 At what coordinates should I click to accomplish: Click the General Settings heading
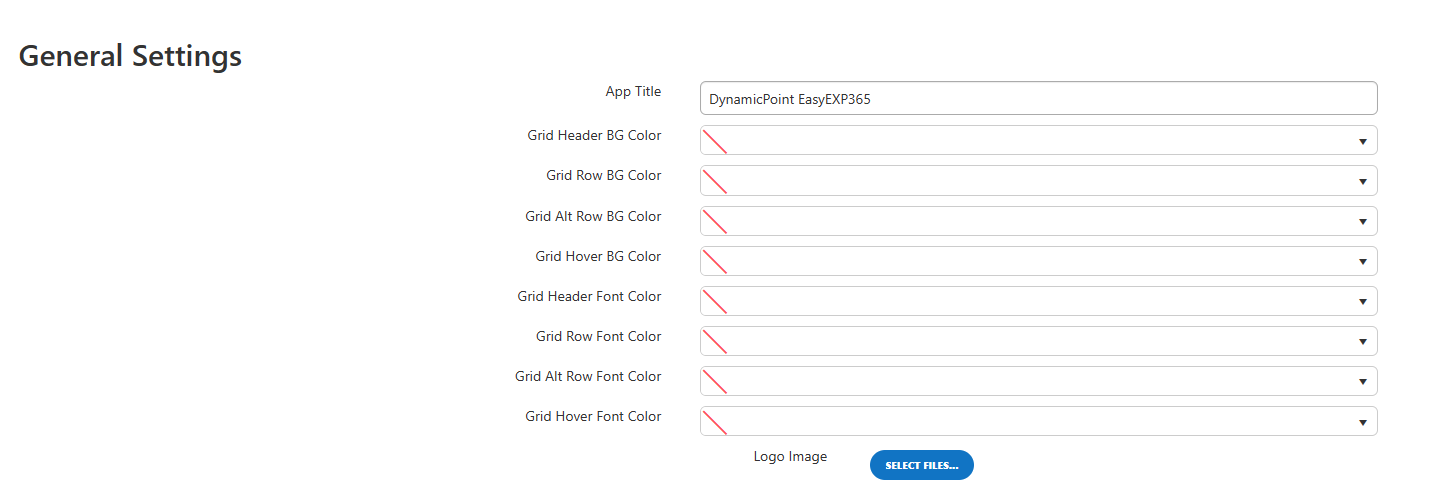pos(130,56)
